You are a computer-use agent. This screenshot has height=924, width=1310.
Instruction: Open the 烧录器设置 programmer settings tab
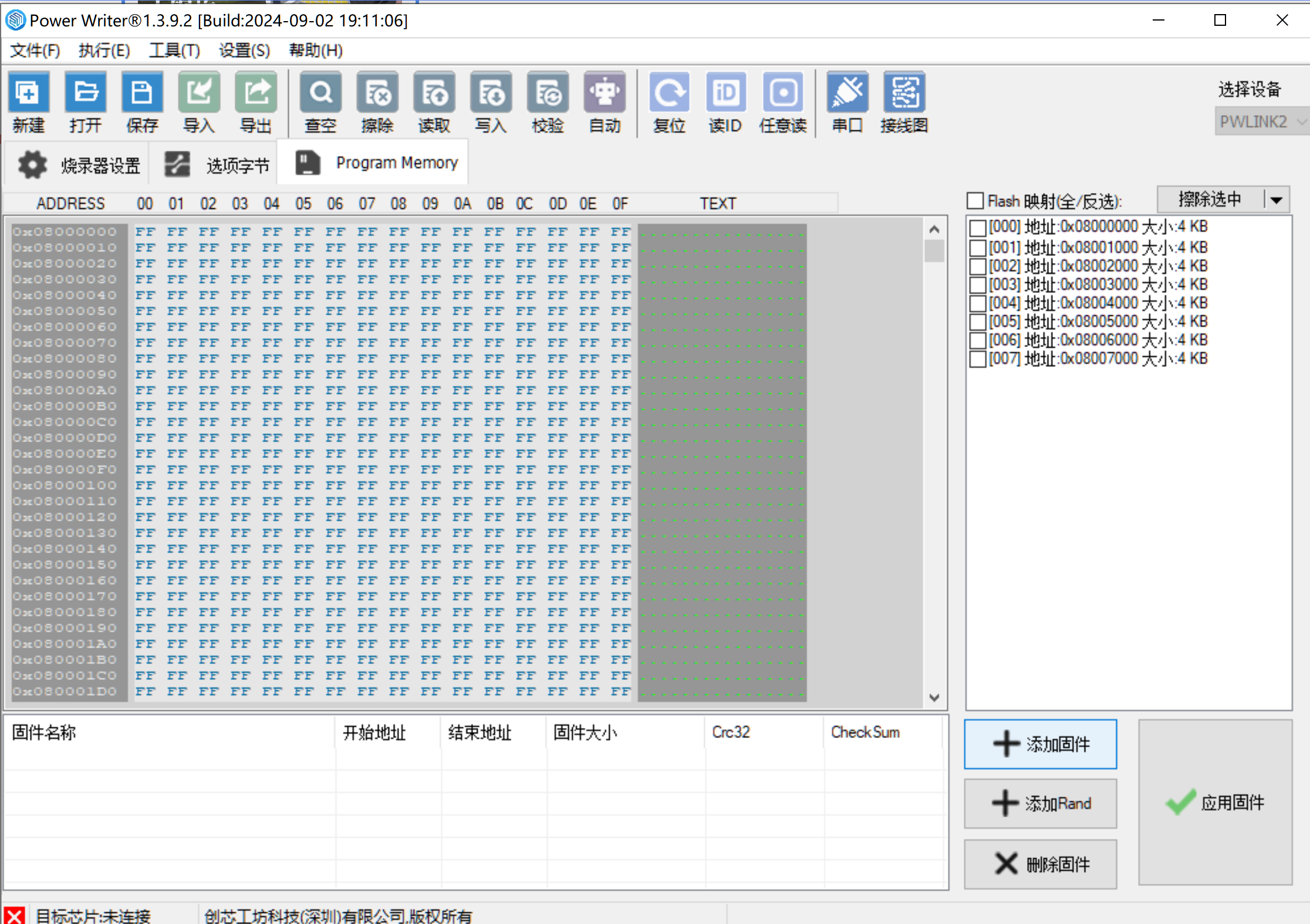[x=79, y=165]
